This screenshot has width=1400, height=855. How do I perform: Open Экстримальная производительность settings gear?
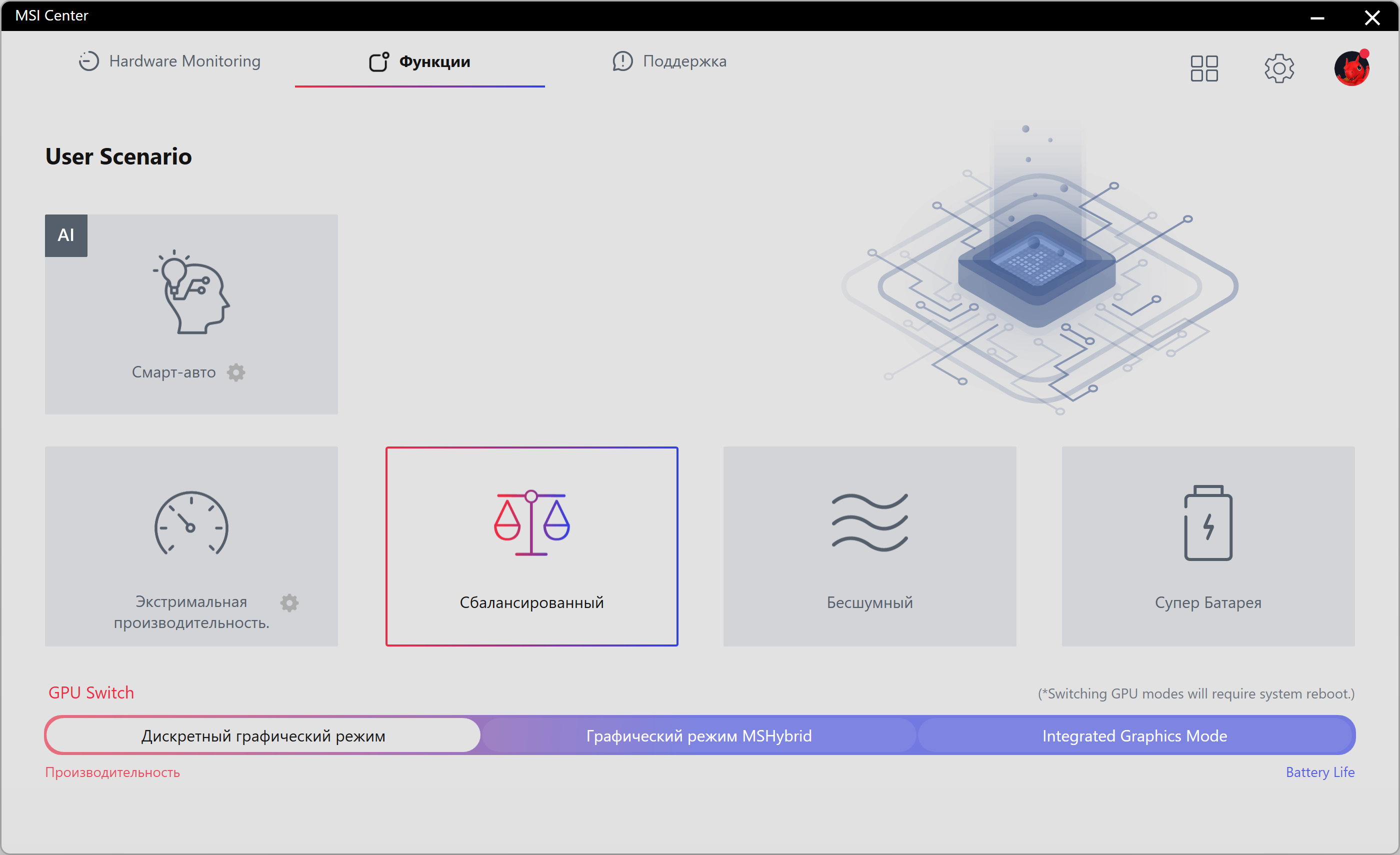[289, 603]
